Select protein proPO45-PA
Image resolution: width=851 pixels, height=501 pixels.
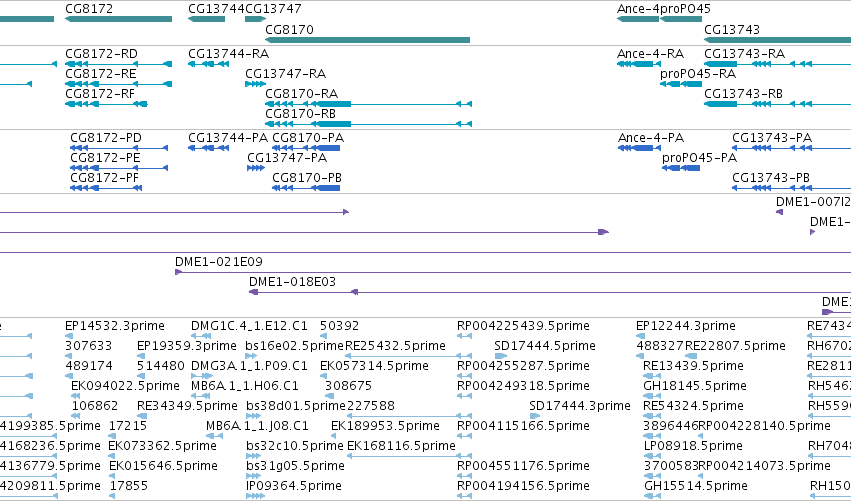(x=681, y=168)
